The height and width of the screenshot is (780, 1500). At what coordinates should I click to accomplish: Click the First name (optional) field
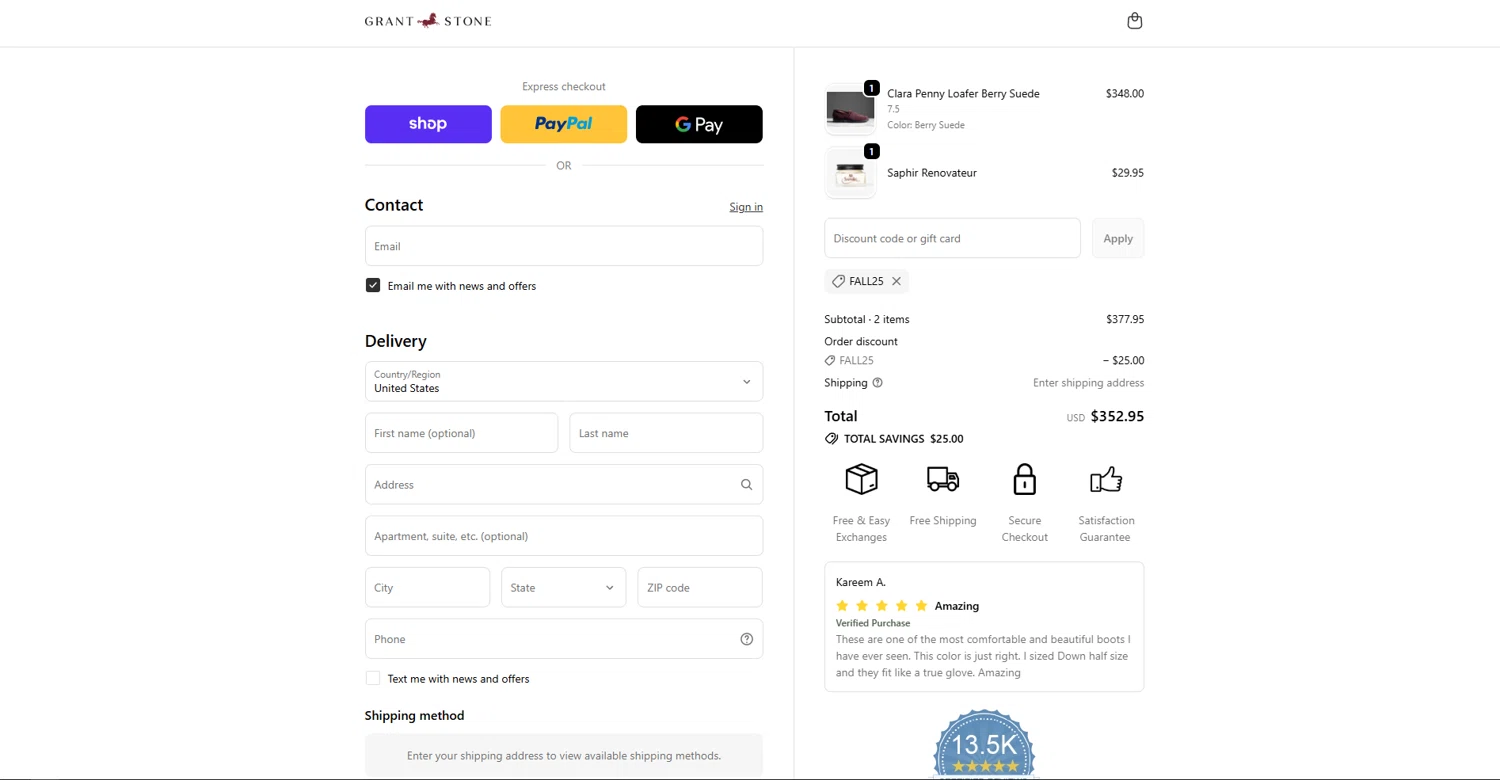(462, 434)
